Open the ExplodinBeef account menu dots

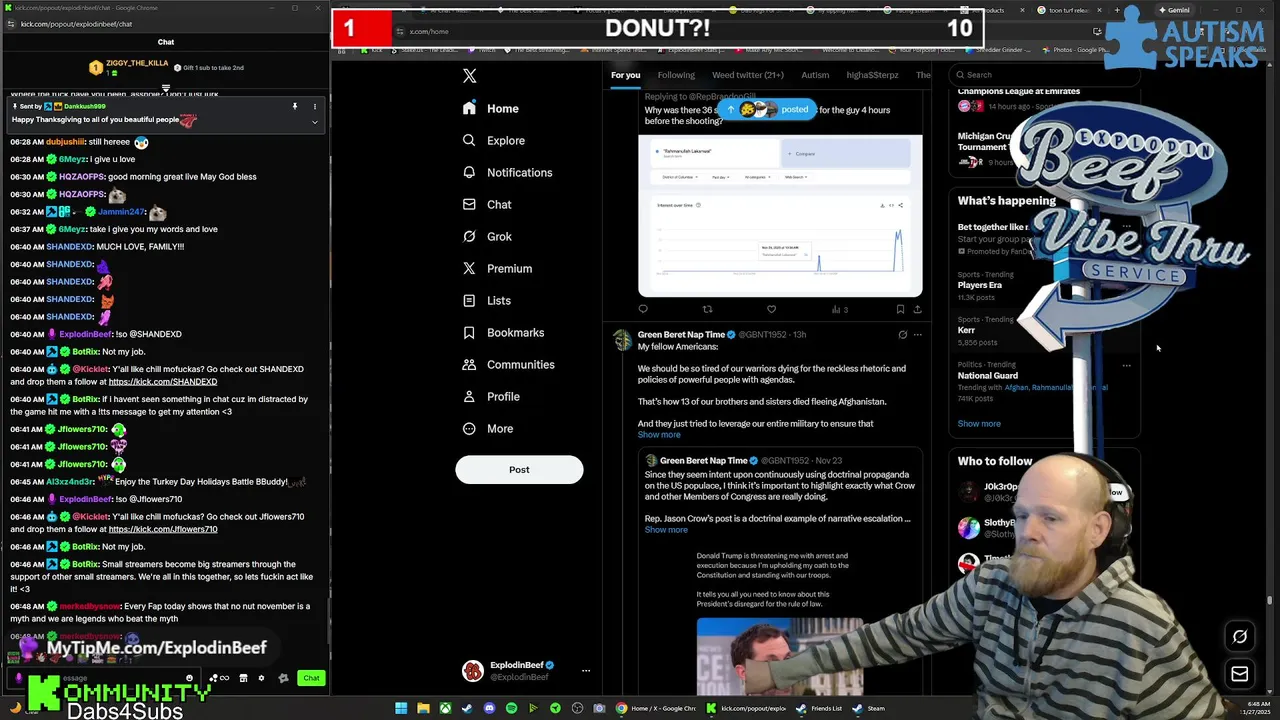tap(586, 671)
